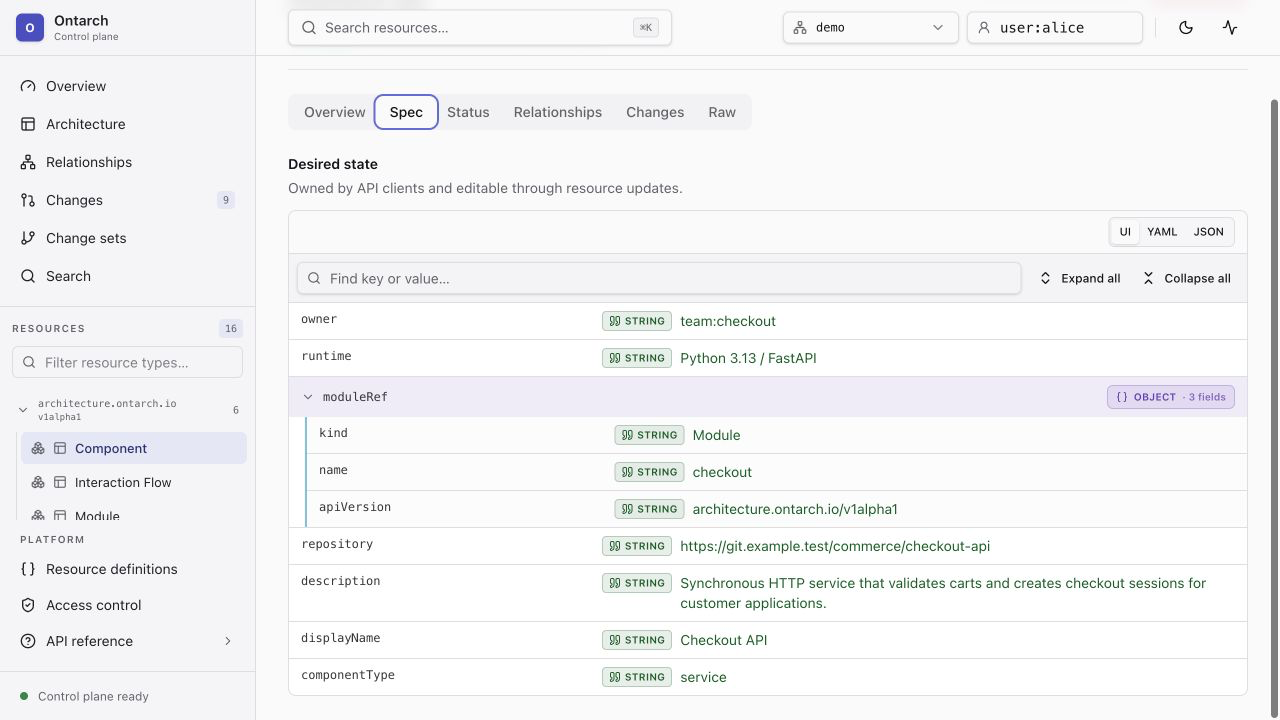
Task: Select the JSON view mode
Action: 1208,232
